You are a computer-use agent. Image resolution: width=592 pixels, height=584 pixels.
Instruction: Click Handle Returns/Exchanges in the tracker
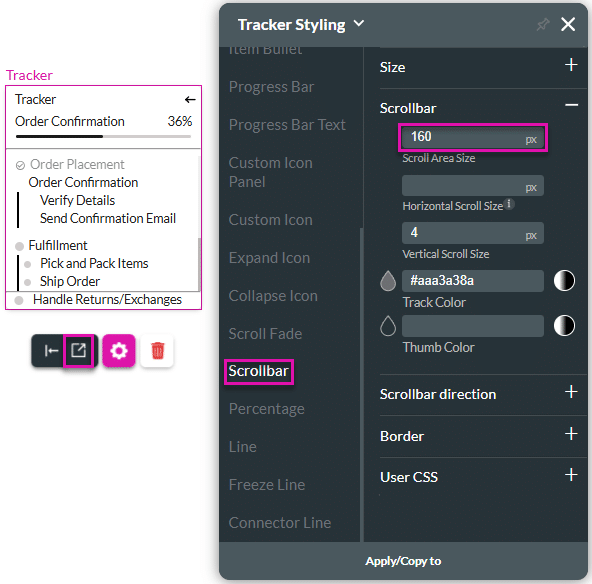107,299
